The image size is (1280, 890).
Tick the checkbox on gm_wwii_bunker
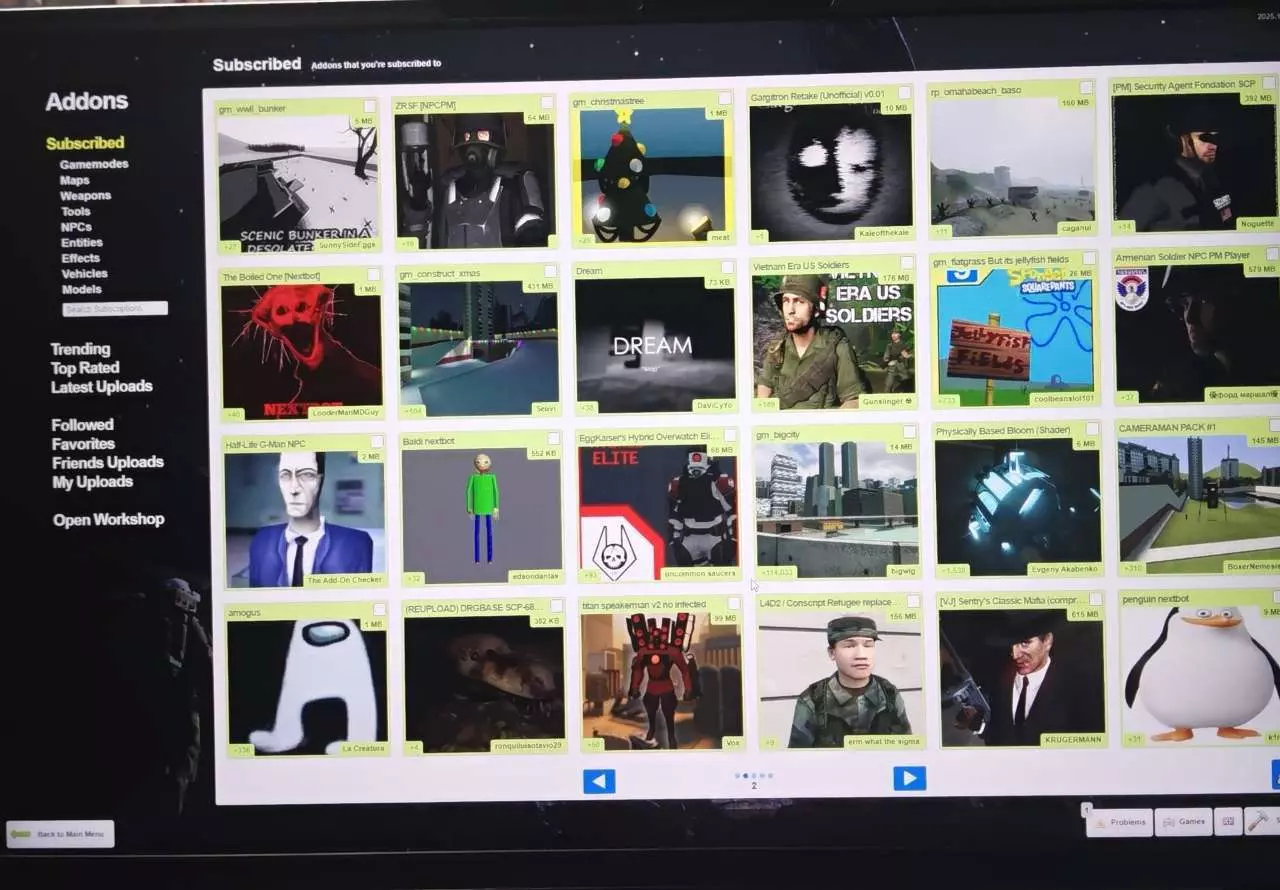370,106
